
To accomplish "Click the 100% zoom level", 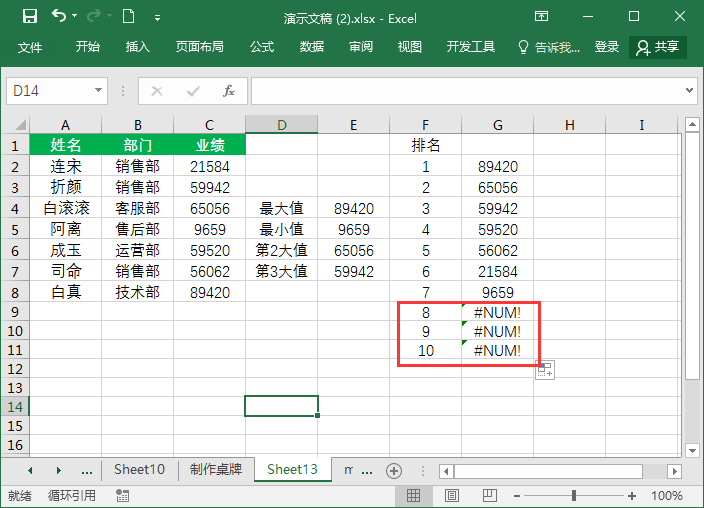I will click(667, 495).
